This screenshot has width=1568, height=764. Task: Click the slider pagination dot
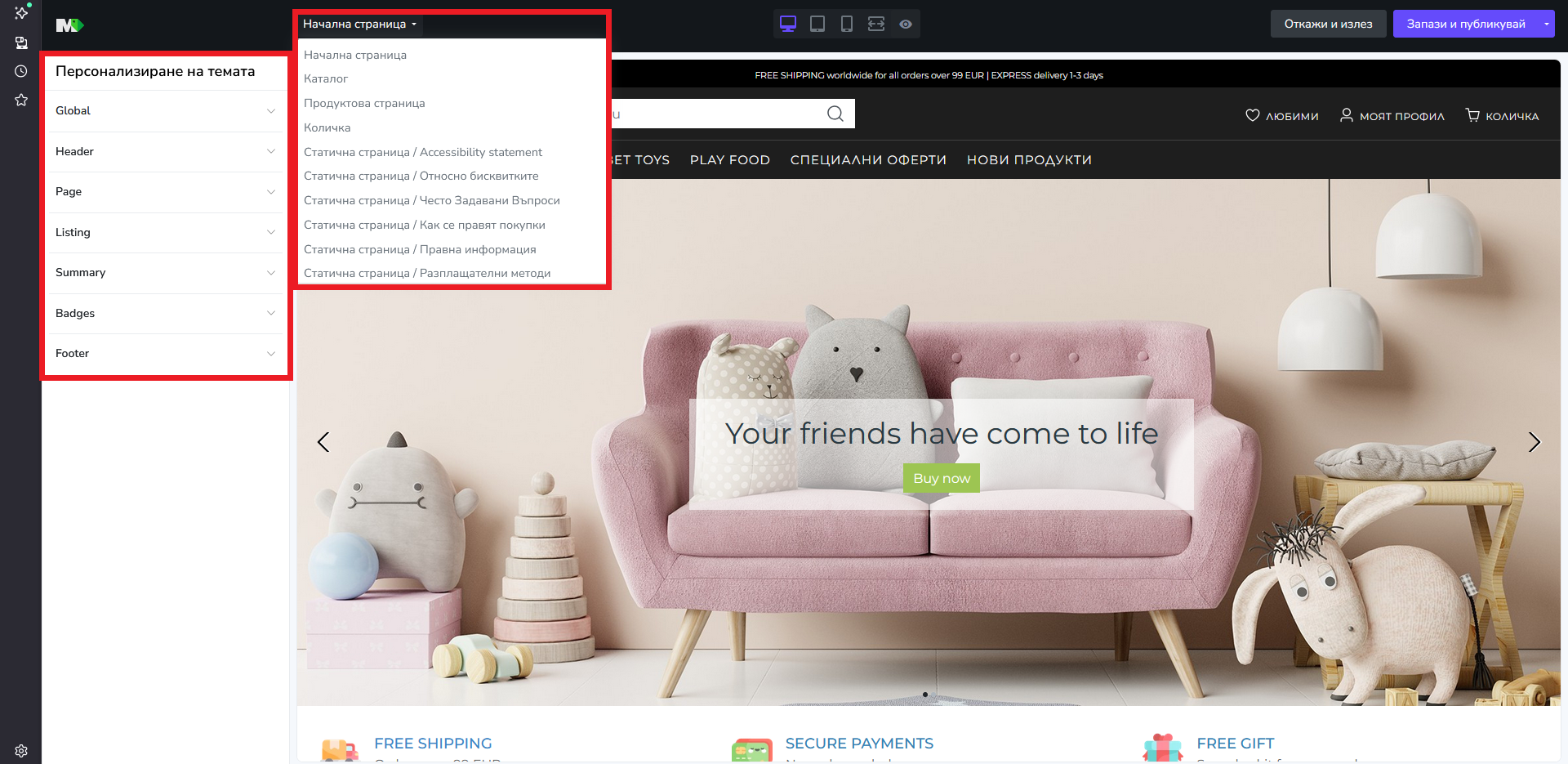924,695
